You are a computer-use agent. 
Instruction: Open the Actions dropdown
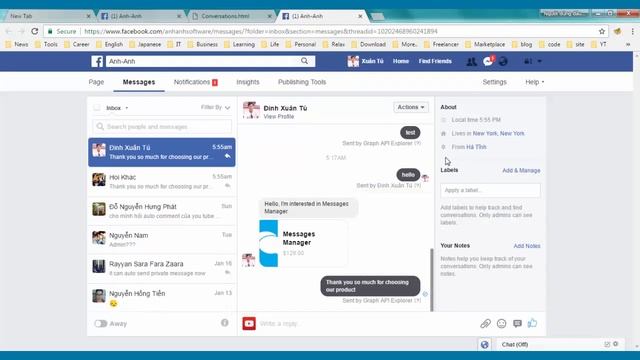coord(411,107)
